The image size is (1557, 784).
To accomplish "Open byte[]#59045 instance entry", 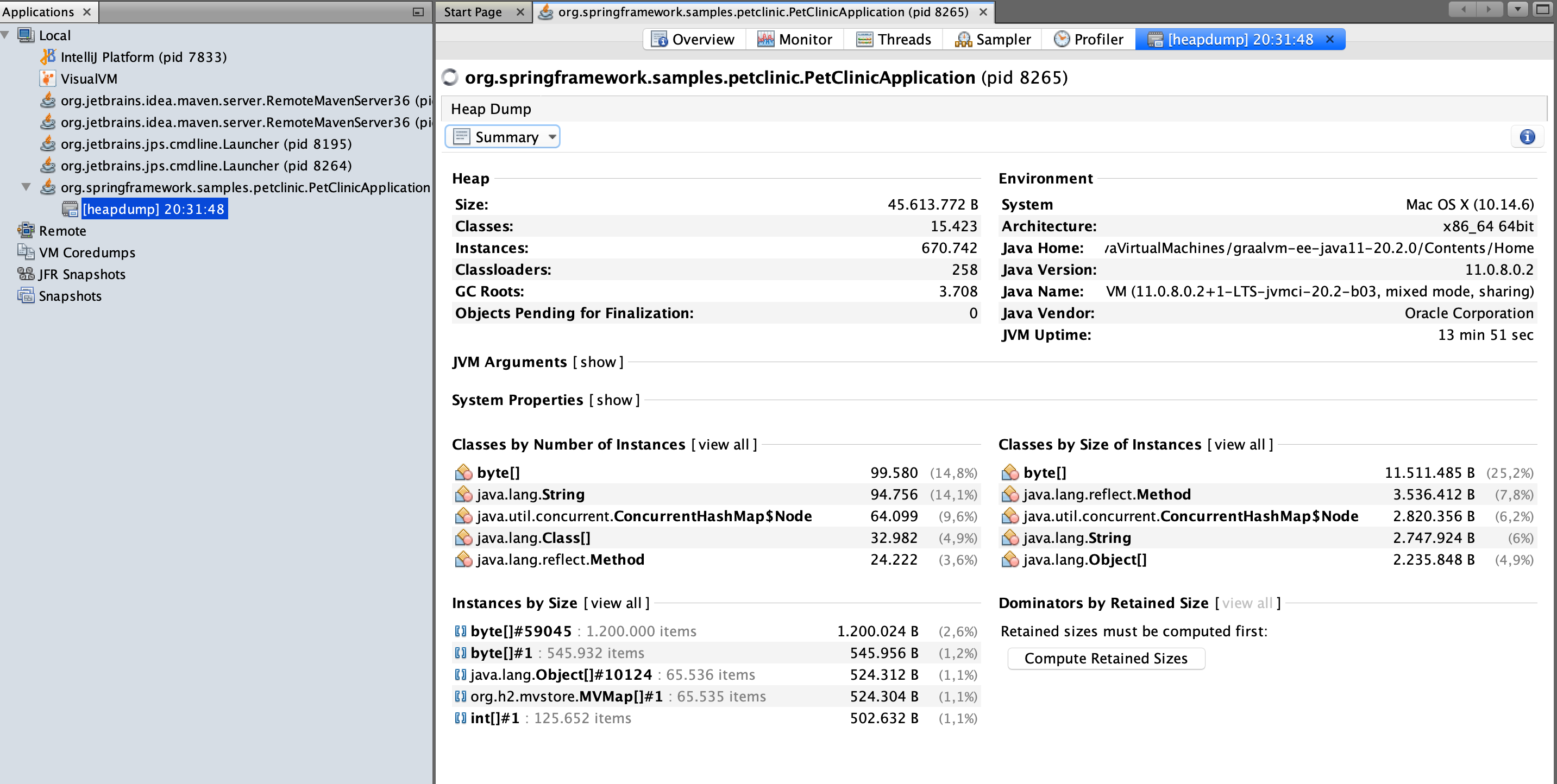I will click(521, 631).
